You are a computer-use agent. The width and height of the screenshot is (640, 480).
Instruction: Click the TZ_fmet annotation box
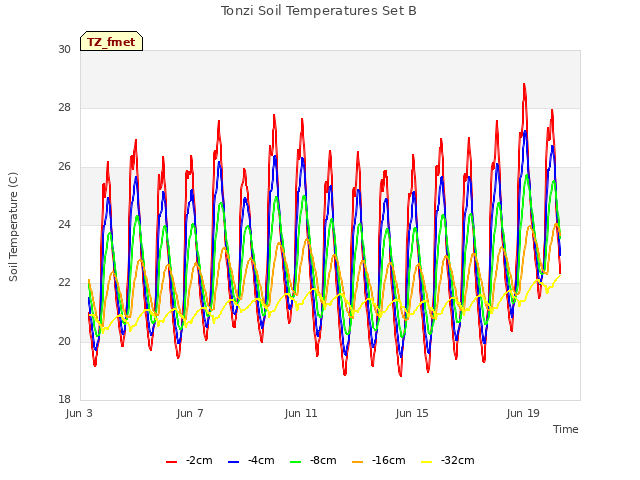(x=111, y=41)
